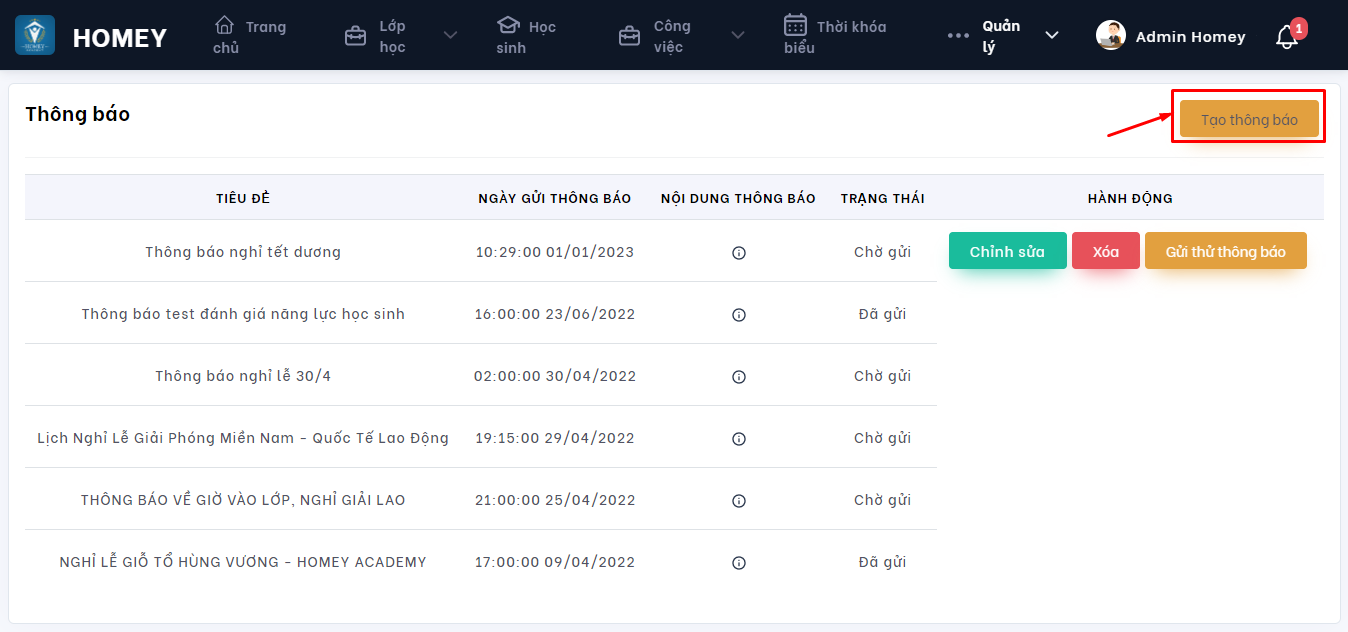1348x632 pixels.
Task: Click the Tạo thông báo button
Action: pos(1249,119)
